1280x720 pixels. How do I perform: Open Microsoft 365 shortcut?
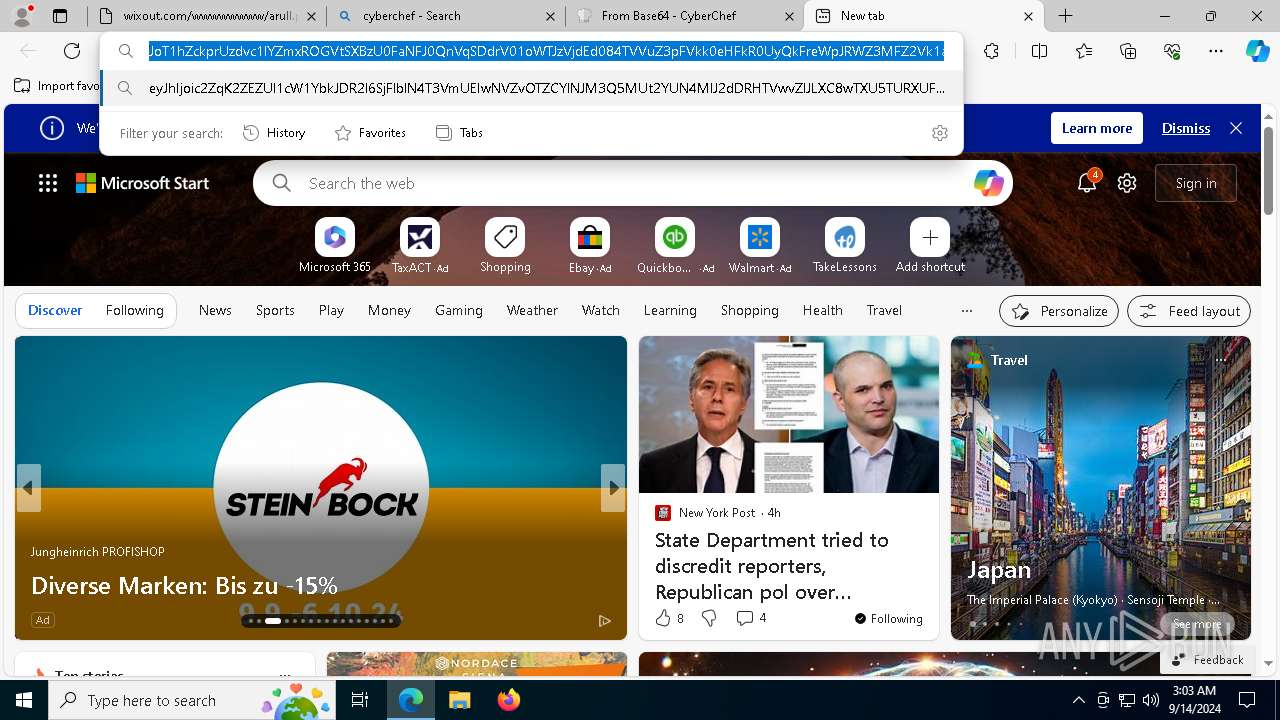334,246
